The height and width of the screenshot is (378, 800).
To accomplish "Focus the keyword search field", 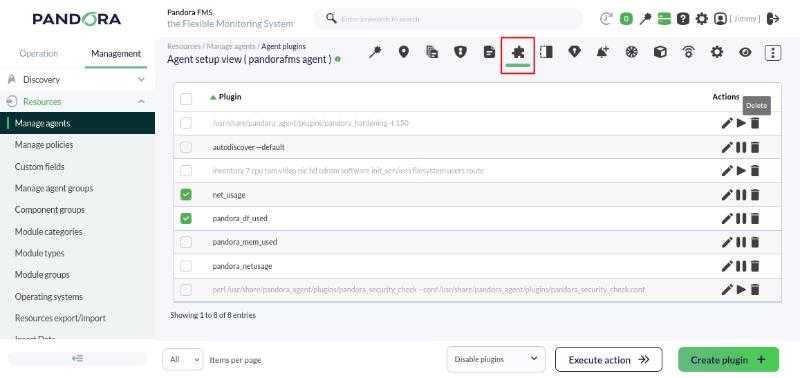I will click(x=448, y=19).
